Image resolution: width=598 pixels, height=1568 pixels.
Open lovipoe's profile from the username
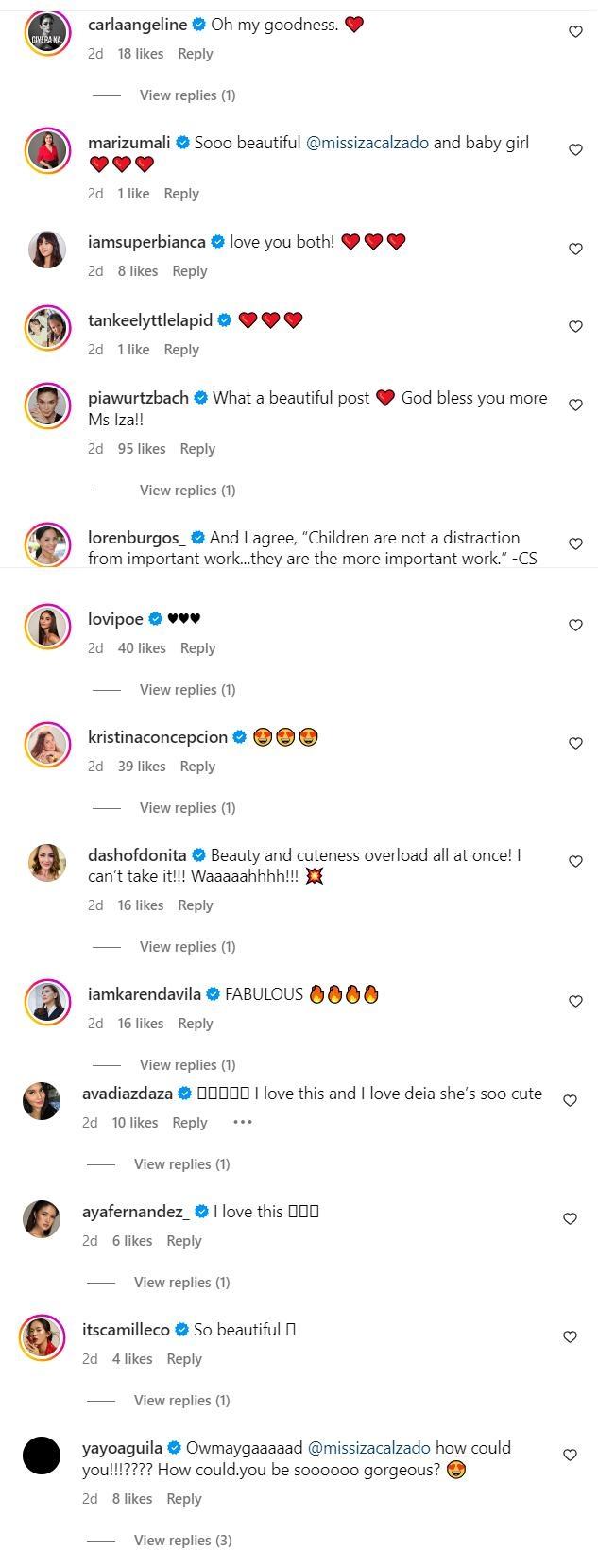pos(115,619)
